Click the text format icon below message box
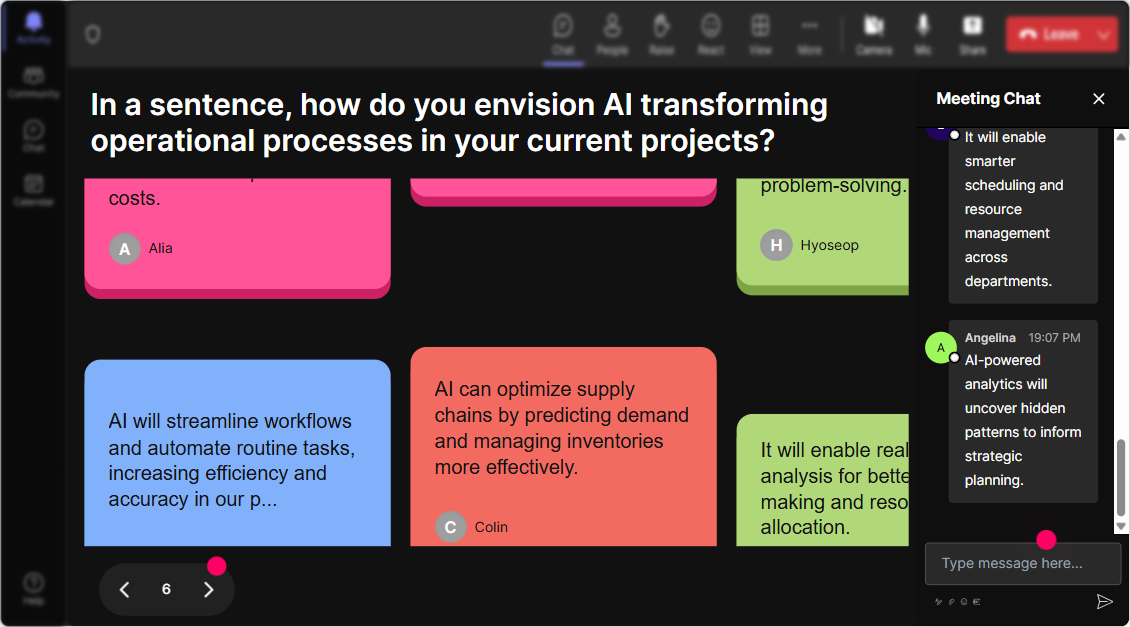Screen dimensions: 1130x627 coord(938,602)
